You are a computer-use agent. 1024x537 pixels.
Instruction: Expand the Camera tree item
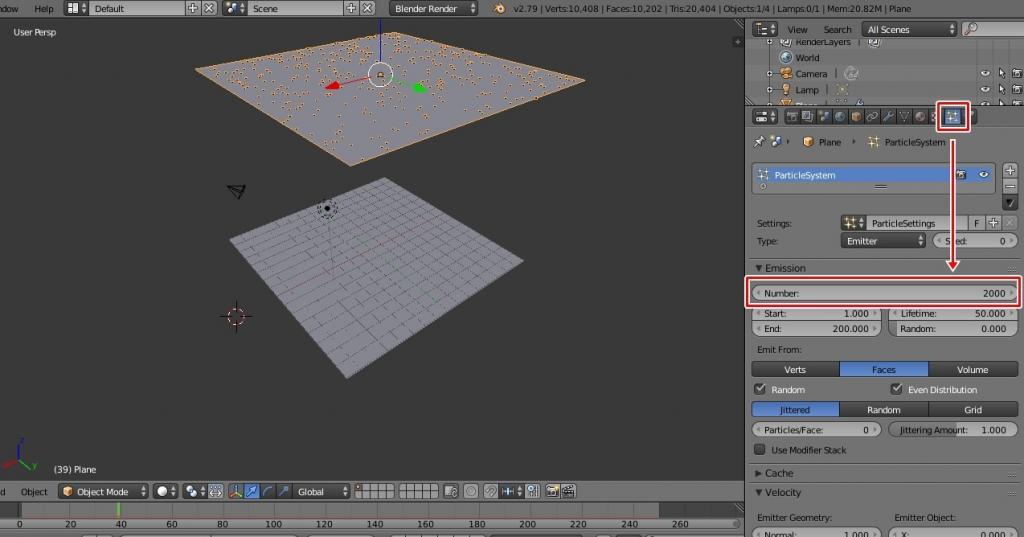coord(770,73)
